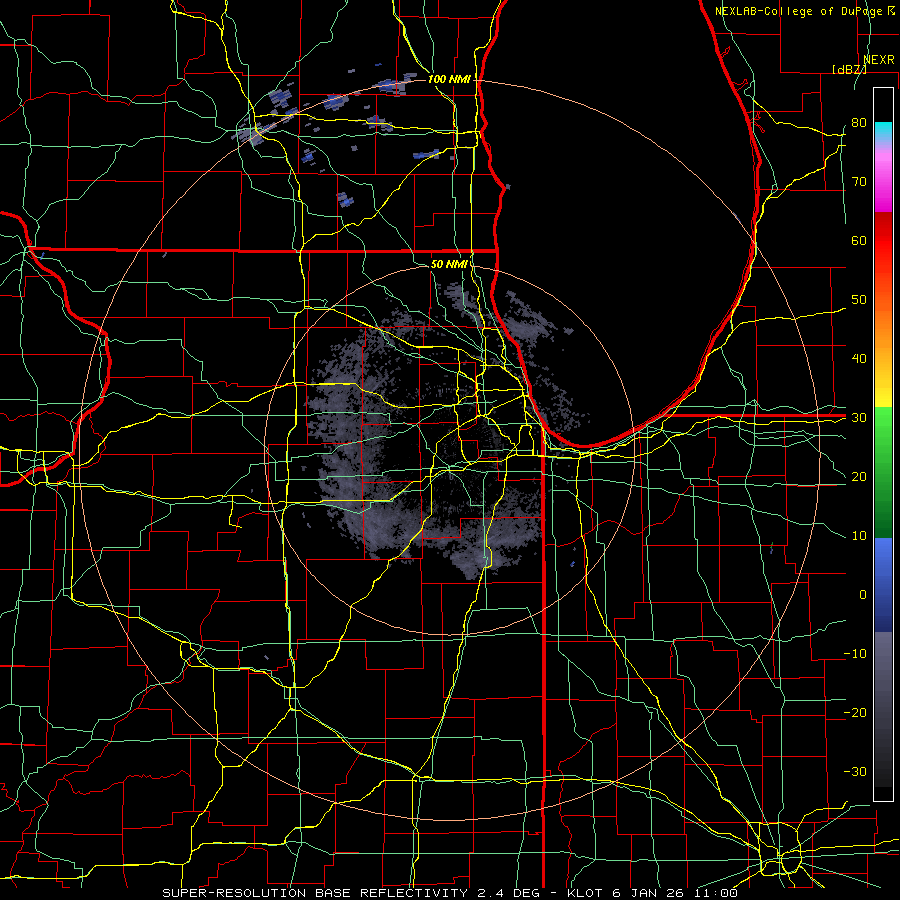Click the "40" value on the dBZ scale
Screen dimensions: 900x900
click(x=859, y=359)
